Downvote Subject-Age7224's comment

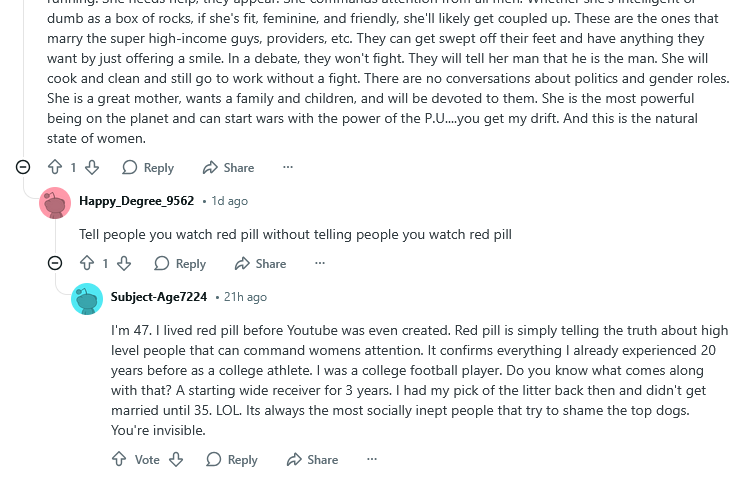176,459
